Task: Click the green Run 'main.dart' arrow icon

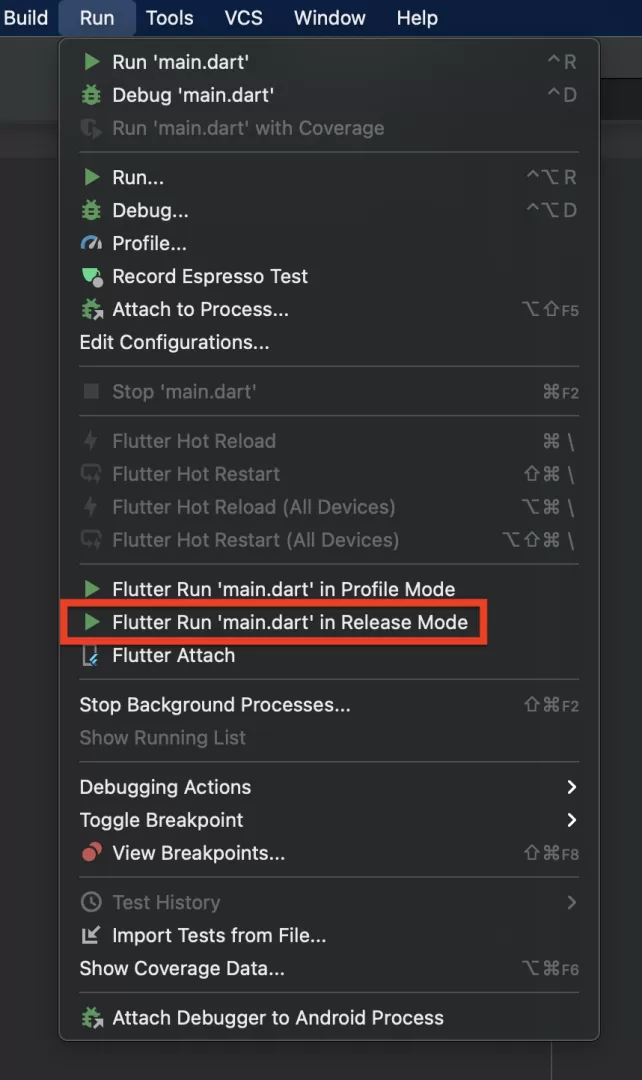Action: pyautogui.click(x=91, y=61)
